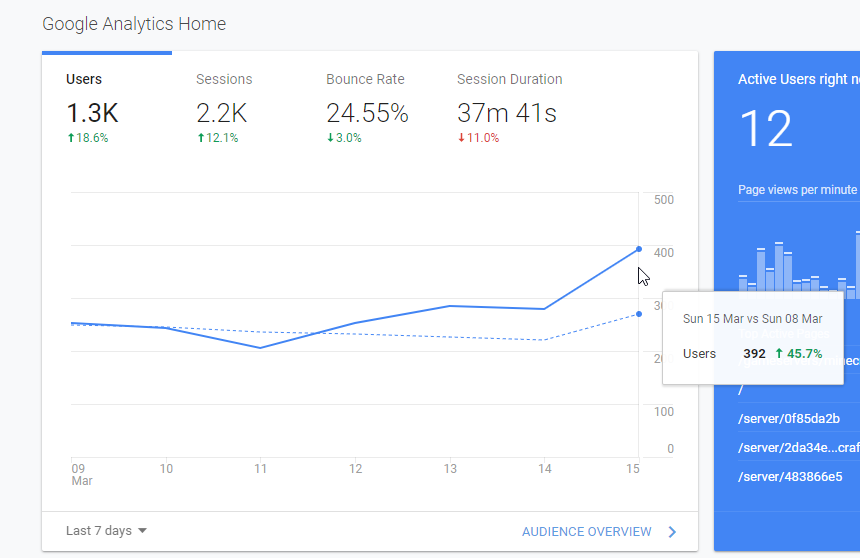The image size is (860, 558).
Task: Click the green down arrow under Bounce Rate
Action: point(330,138)
